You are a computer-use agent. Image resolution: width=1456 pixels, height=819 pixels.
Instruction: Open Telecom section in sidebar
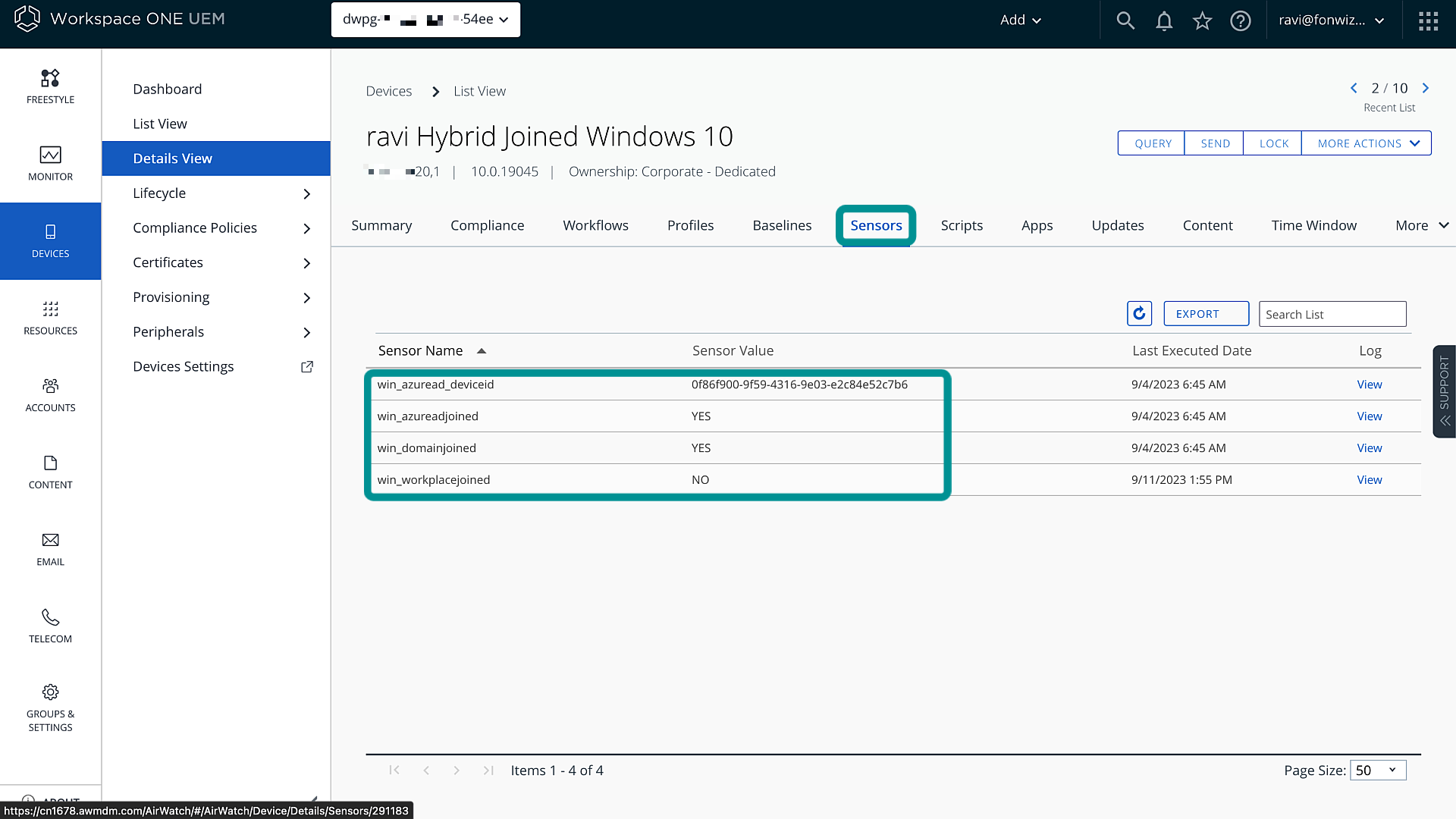pos(50,626)
